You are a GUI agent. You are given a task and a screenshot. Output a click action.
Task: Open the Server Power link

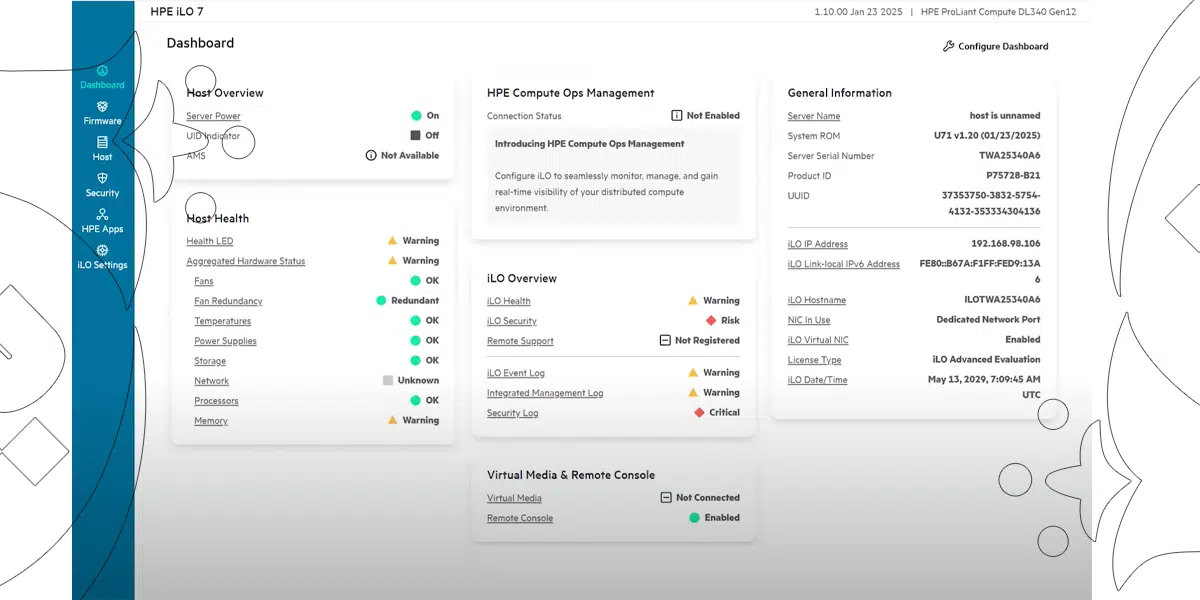[213, 116]
